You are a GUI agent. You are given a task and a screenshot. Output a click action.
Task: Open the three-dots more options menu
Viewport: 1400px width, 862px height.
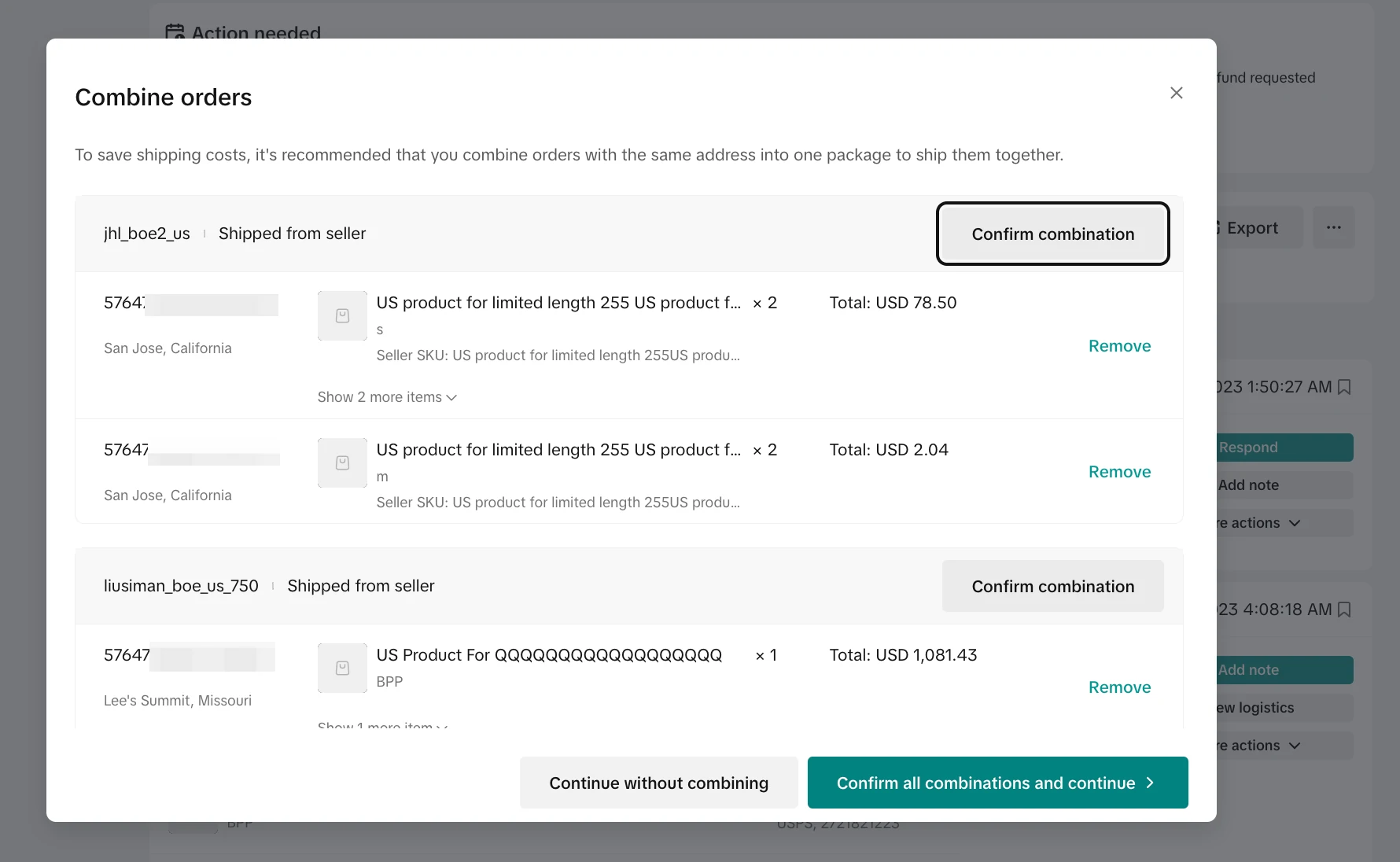click(x=1333, y=228)
